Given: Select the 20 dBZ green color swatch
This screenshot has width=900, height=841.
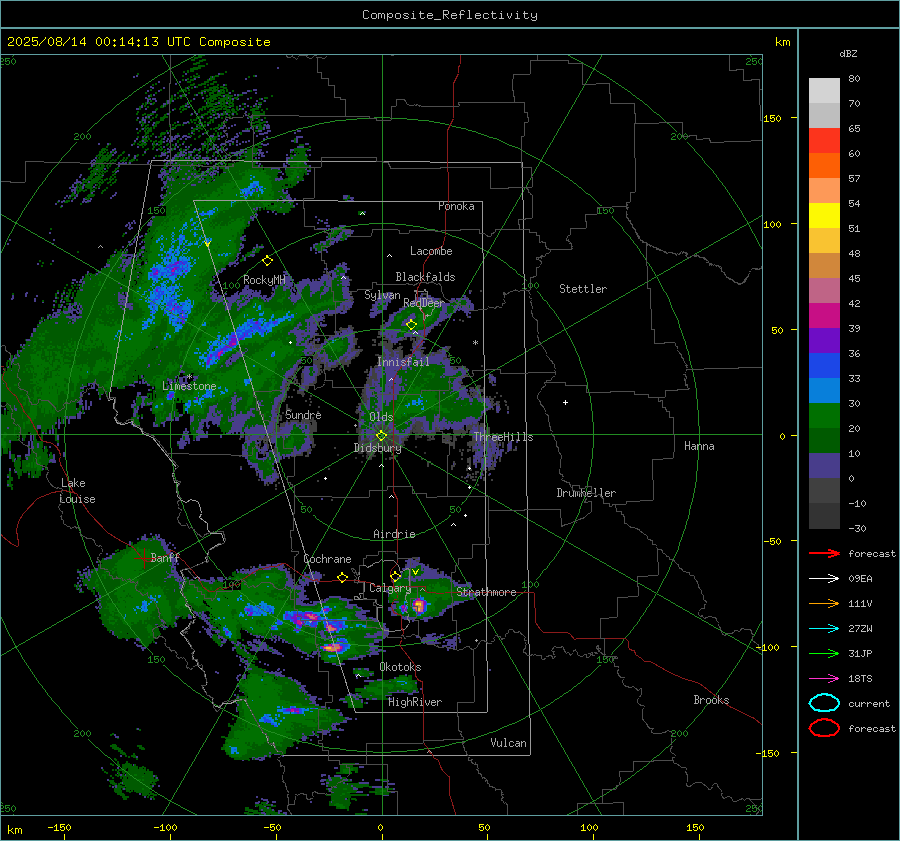Looking at the screenshot, I should tap(824, 415).
